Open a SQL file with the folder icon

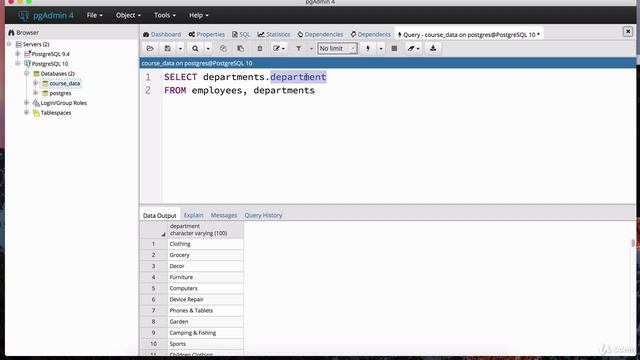tap(150, 49)
